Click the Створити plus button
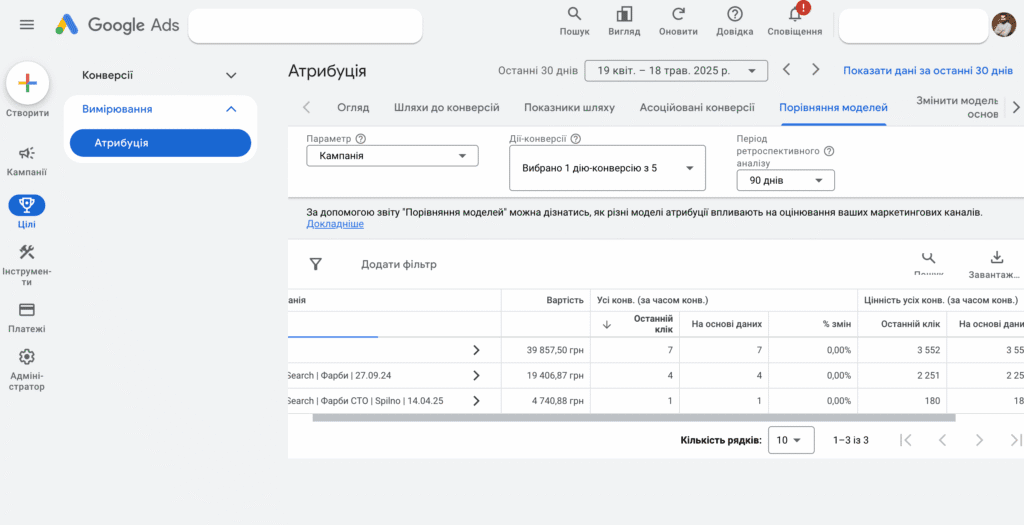 [27, 83]
